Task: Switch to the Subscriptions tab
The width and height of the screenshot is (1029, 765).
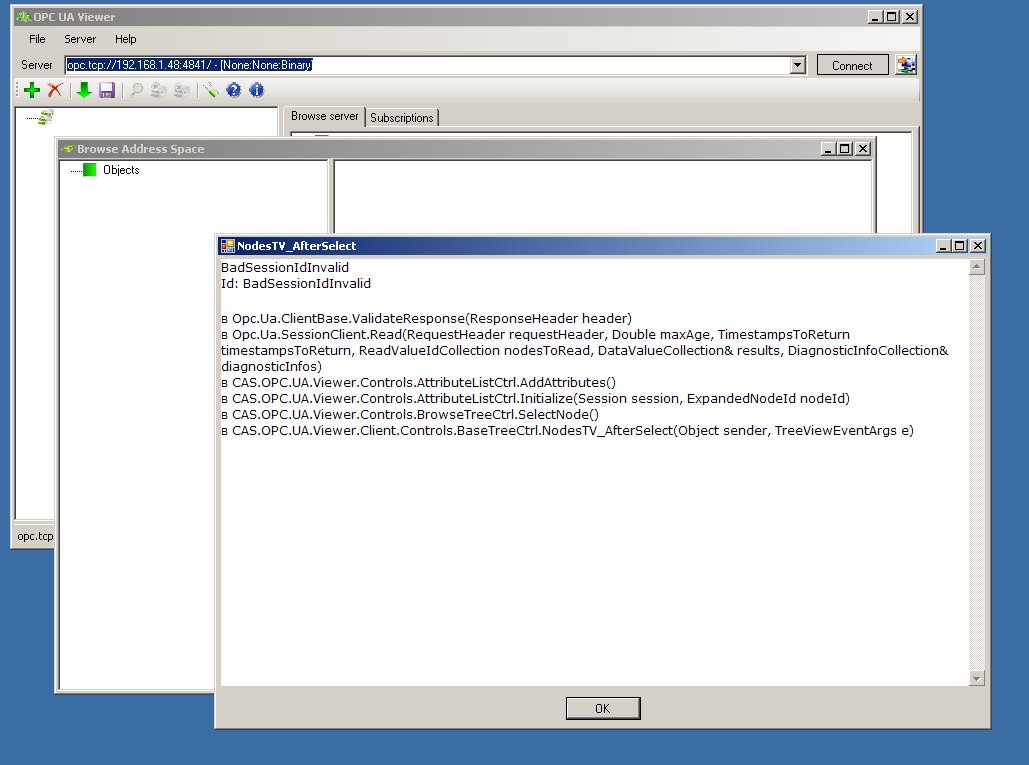Action: pyautogui.click(x=401, y=118)
